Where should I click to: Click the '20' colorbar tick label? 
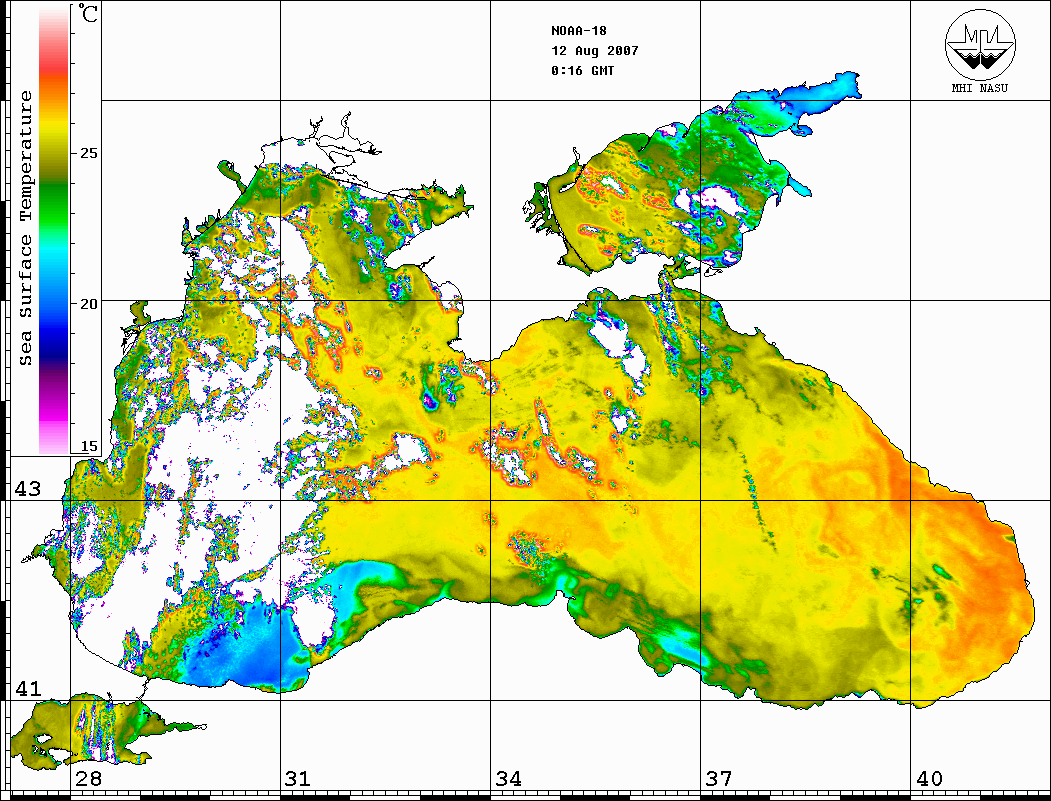[88, 304]
